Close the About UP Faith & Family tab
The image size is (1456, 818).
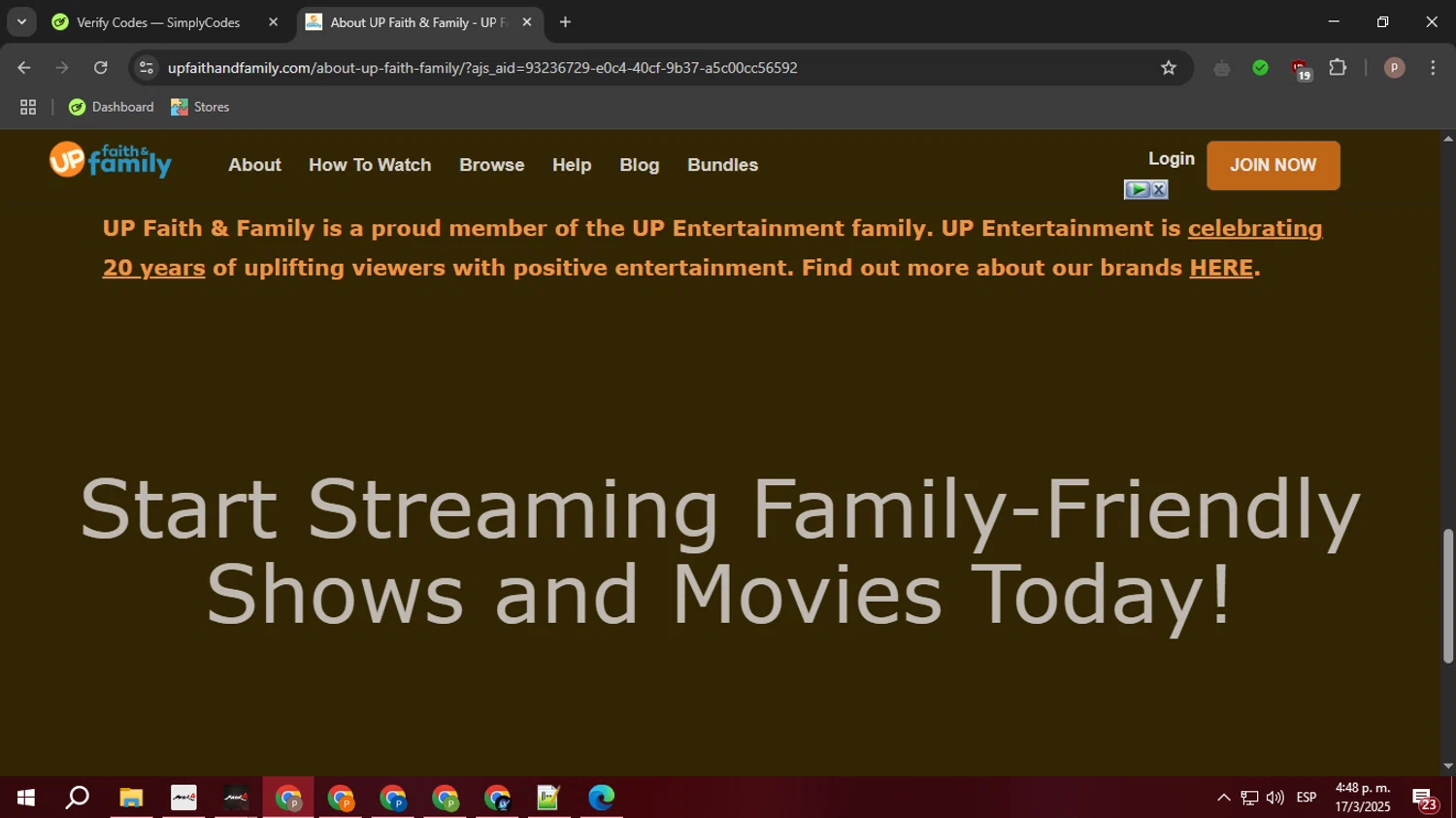pyautogui.click(x=527, y=22)
